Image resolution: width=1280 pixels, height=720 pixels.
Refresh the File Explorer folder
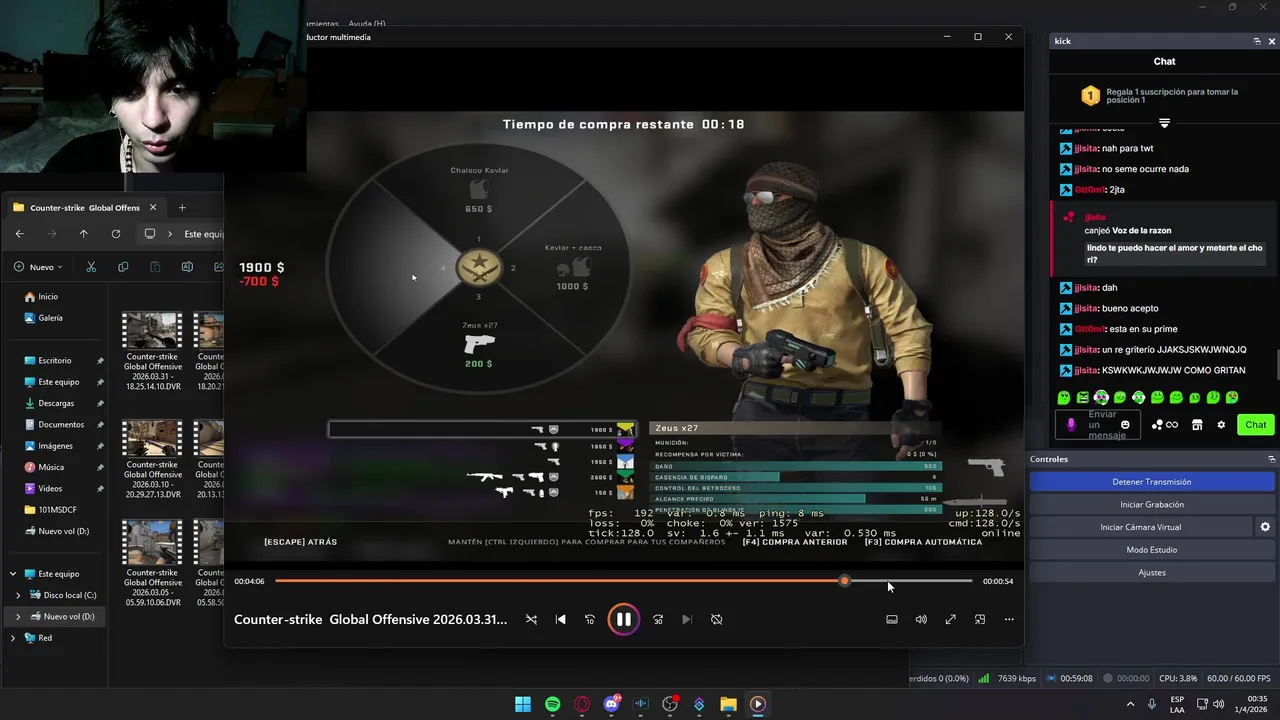[116, 234]
